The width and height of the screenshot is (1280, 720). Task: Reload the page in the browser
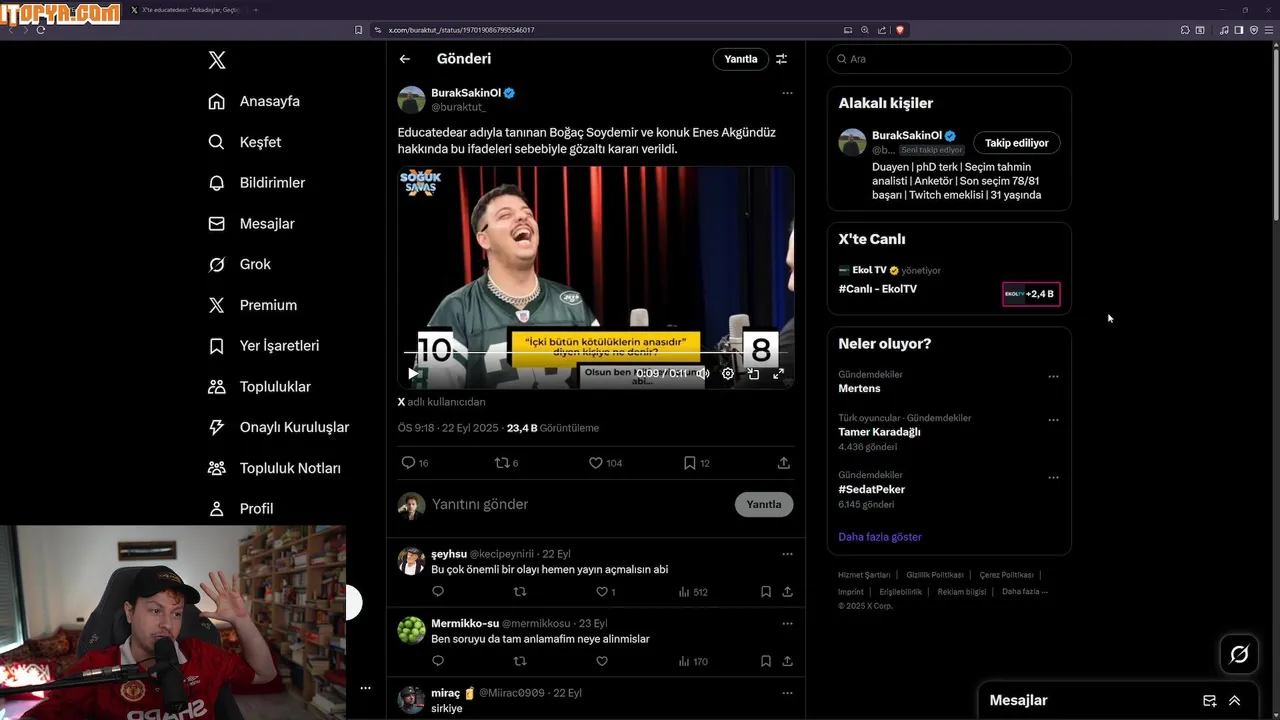41,30
